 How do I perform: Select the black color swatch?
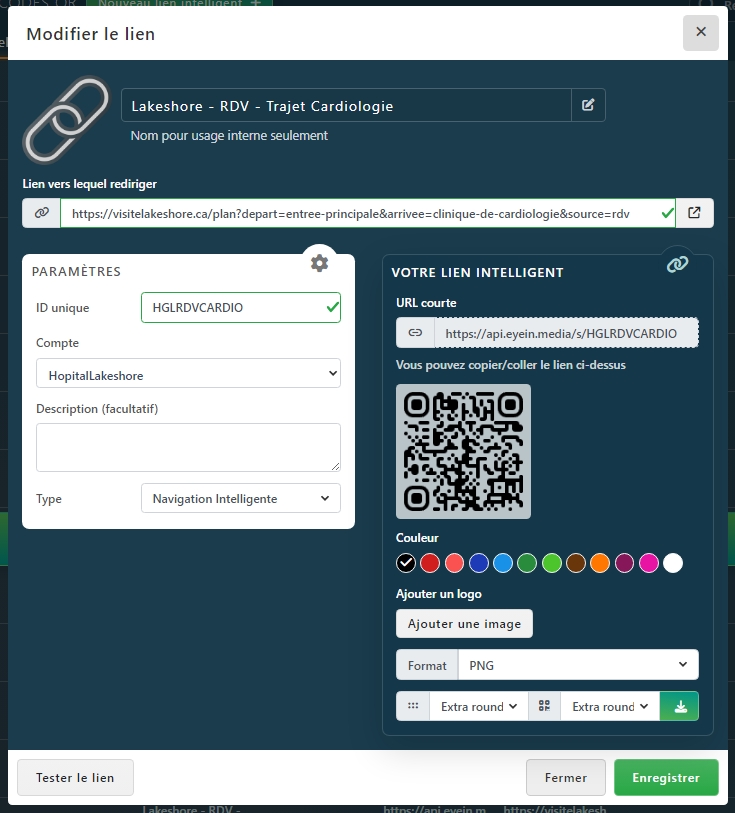tap(406, 563)
